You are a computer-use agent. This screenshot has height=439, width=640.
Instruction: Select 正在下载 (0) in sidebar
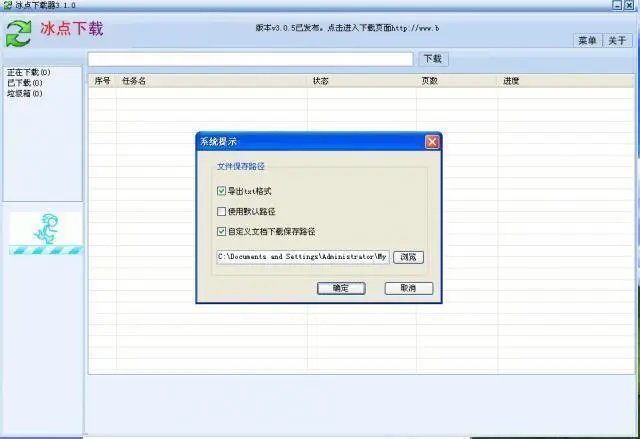coord(29,72)
